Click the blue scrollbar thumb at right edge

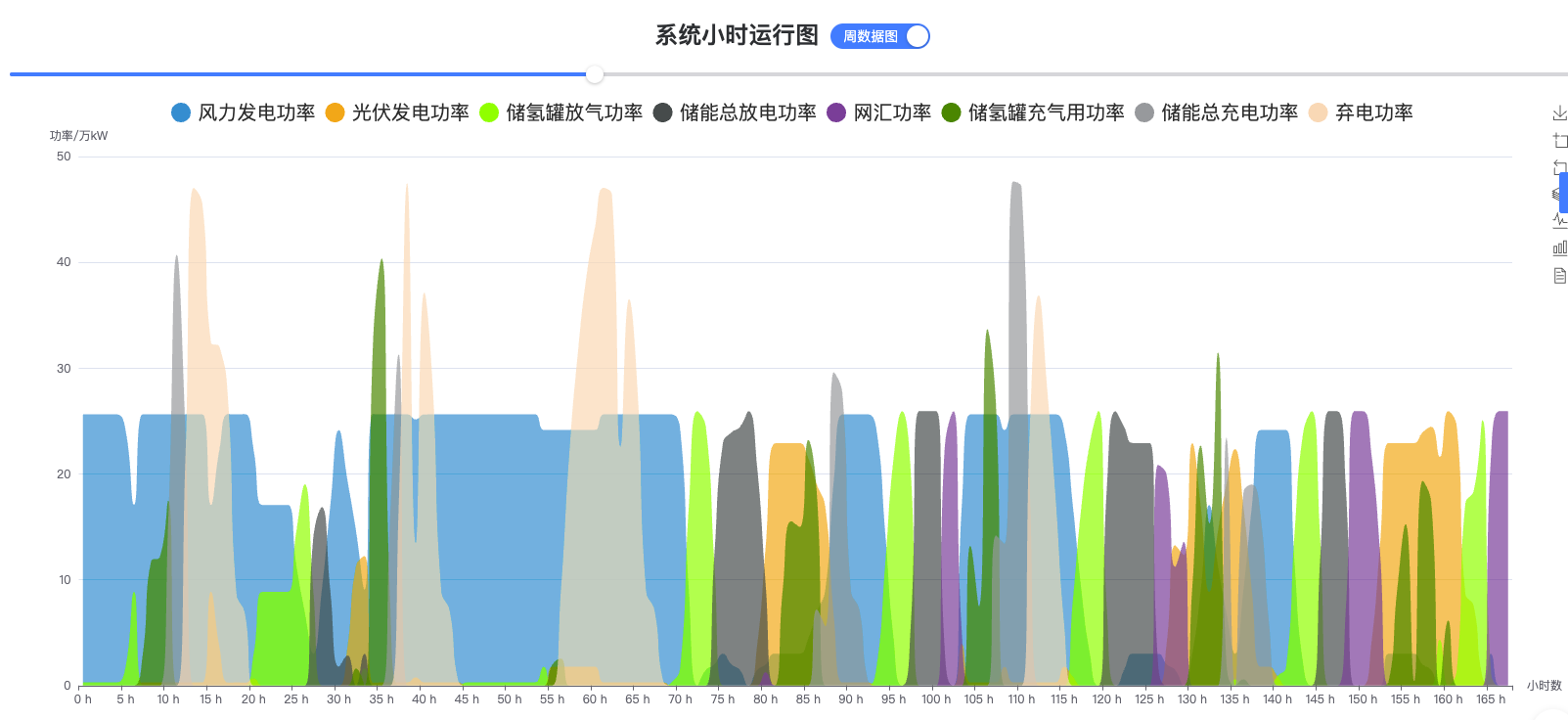pos(1563,192)
